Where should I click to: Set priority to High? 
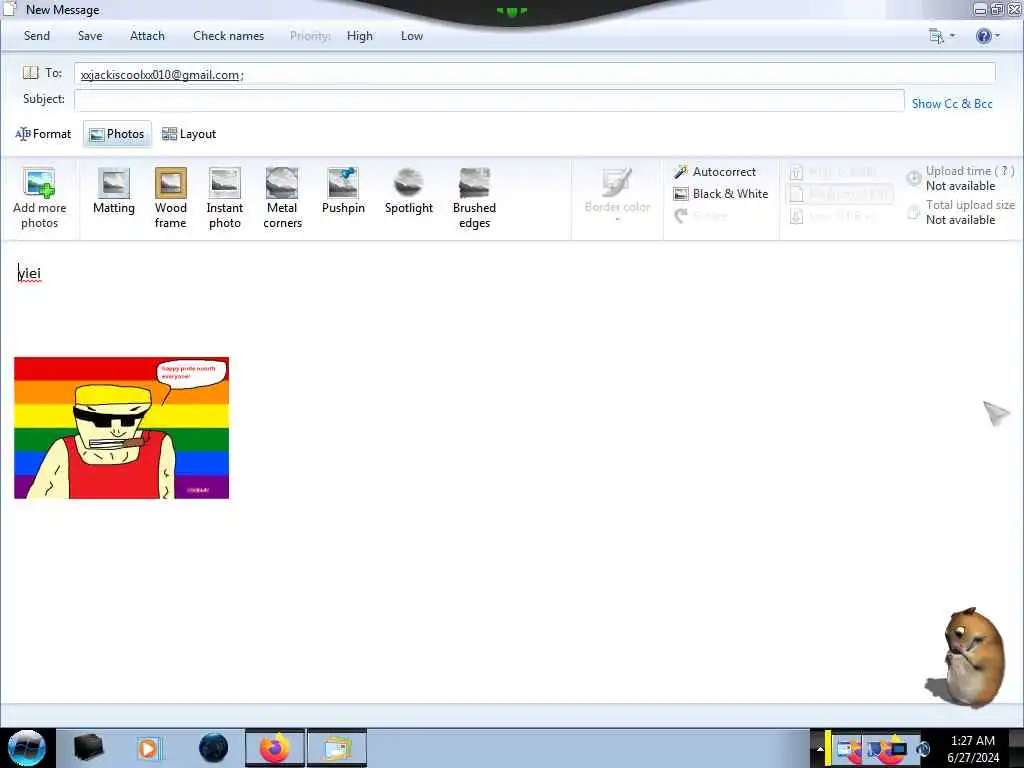click(360, 36)
